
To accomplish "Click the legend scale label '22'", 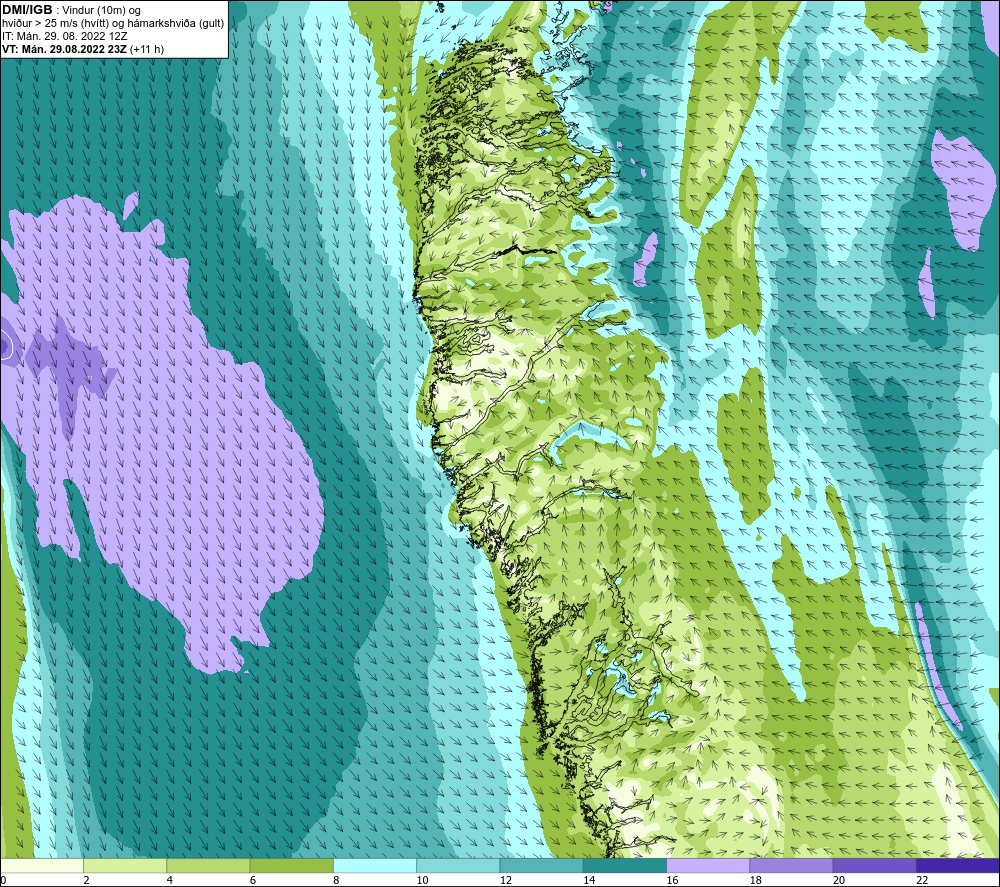I will coord(922,881).
